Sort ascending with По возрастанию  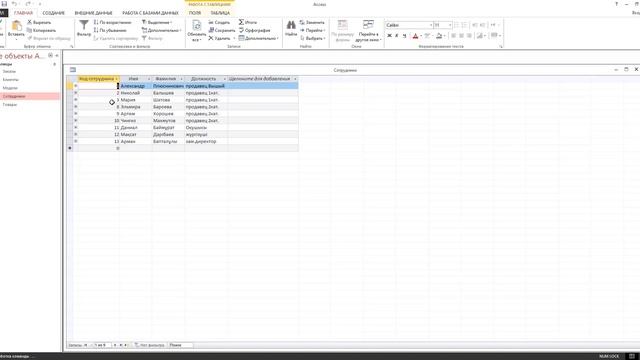tap(113, 22)
